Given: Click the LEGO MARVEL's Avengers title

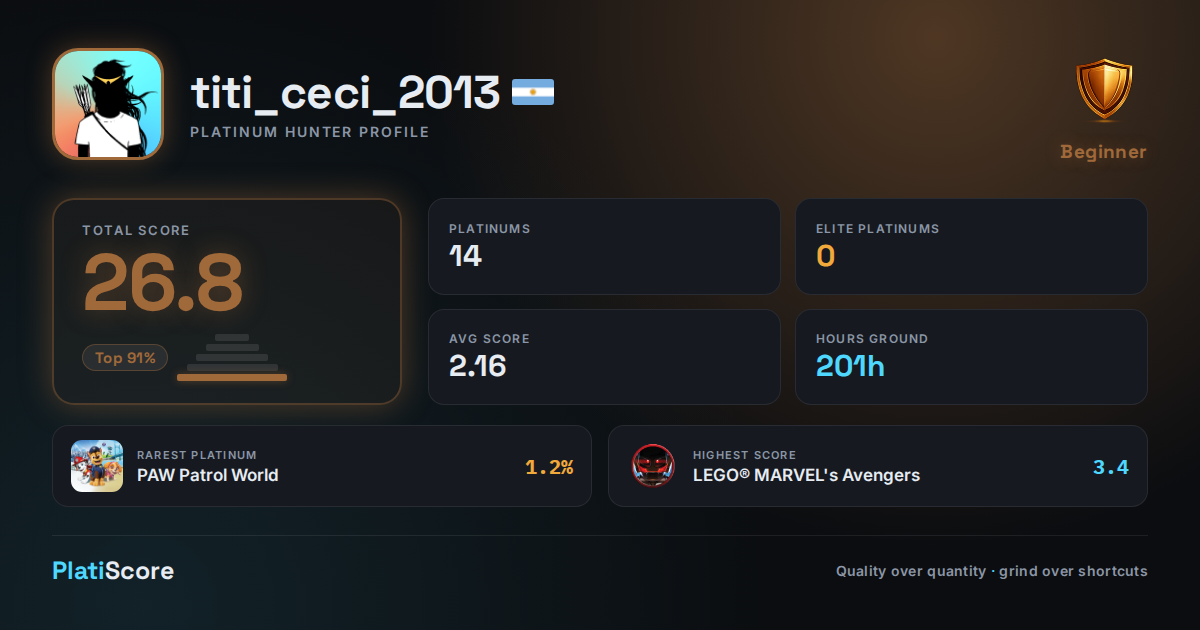Looking at the screenshot, I should click(x=807, y=475).
